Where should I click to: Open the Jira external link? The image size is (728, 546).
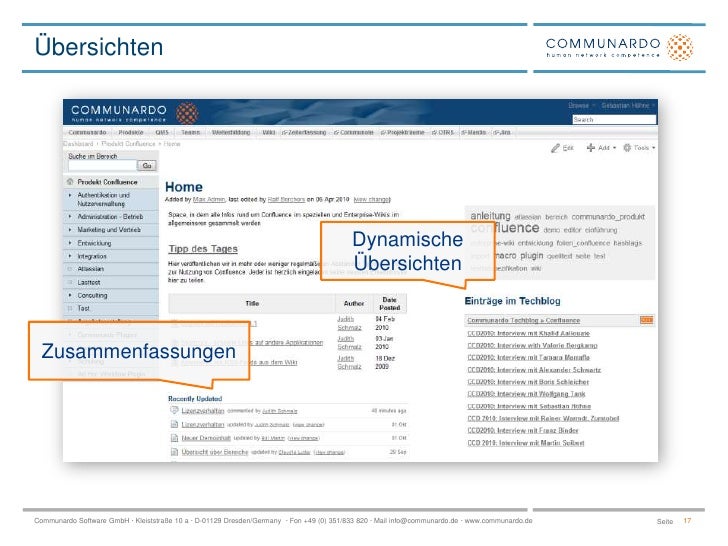click(502, 133)
